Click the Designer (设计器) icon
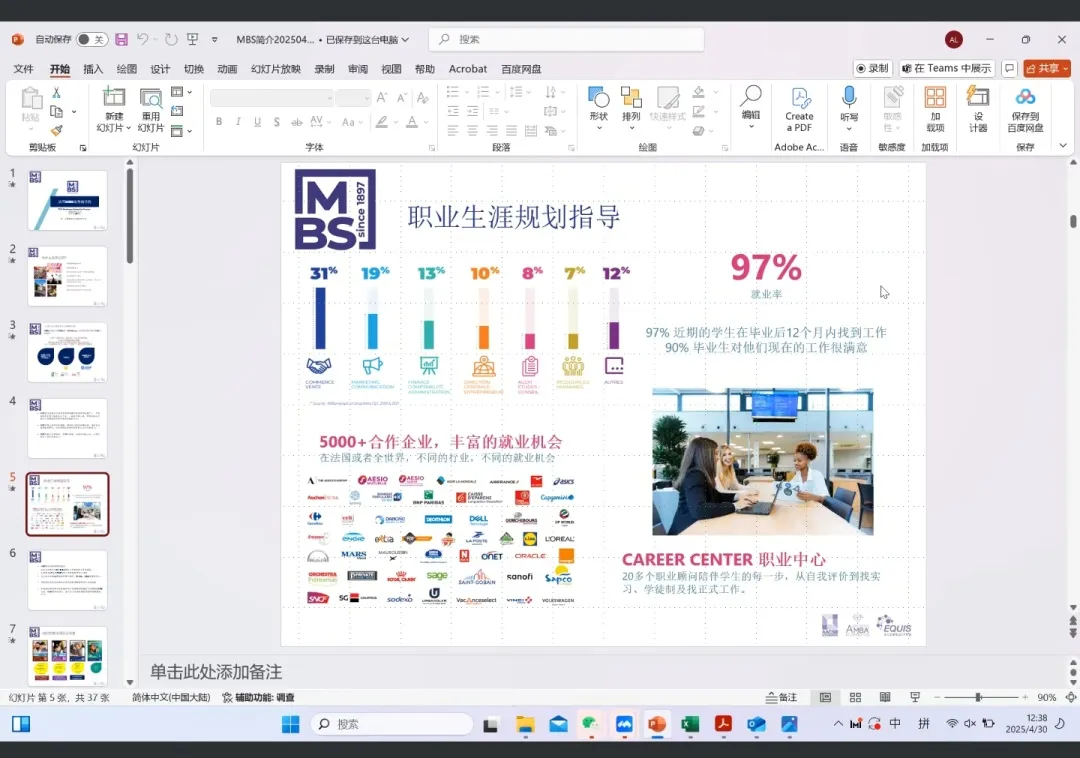Image resolution: width=1080 pixels, height=758 pixels. pos(978,108)
